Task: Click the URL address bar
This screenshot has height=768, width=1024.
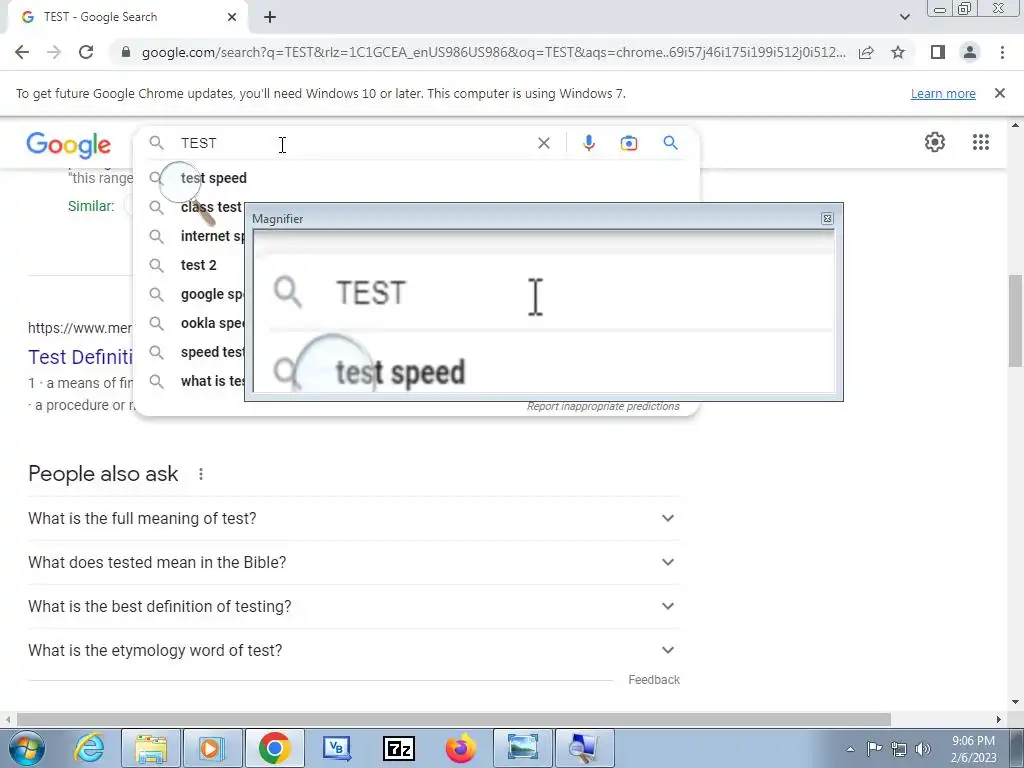Action: coord(494,52)
